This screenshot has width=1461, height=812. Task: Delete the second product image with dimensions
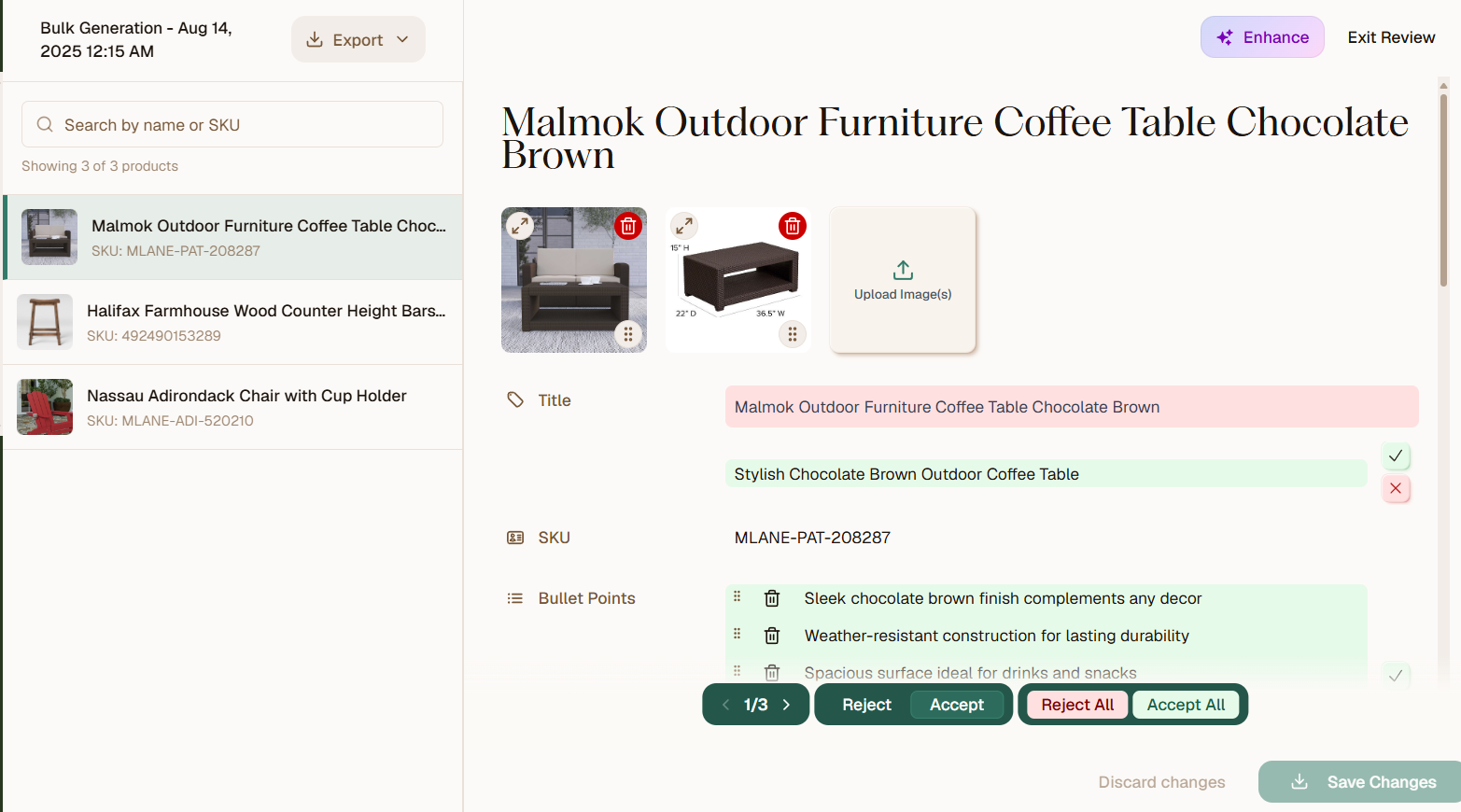click(x=793, y=226)
